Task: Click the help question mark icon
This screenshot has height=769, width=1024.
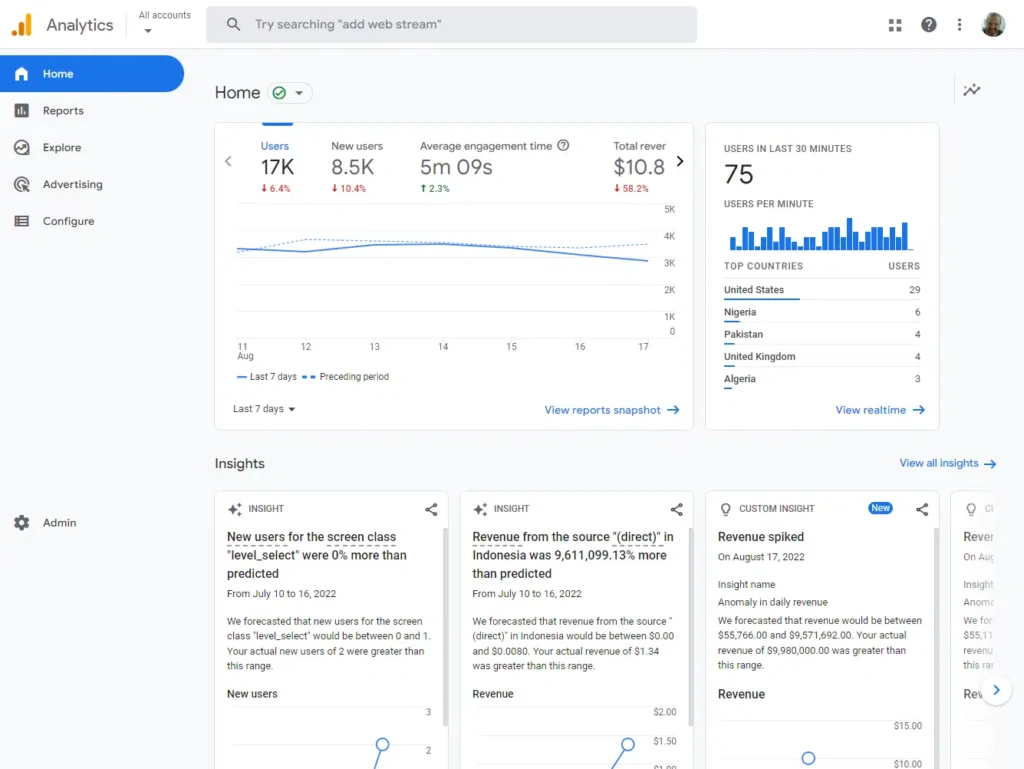Action: 929,25
